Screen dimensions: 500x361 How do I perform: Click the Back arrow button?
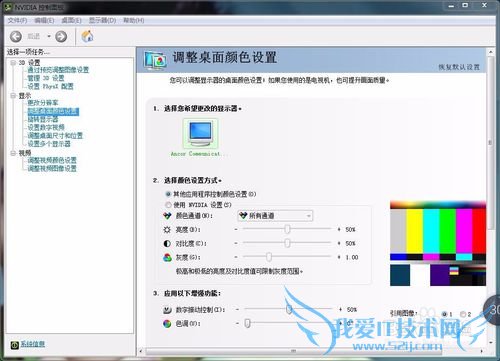tap(16, 36)
